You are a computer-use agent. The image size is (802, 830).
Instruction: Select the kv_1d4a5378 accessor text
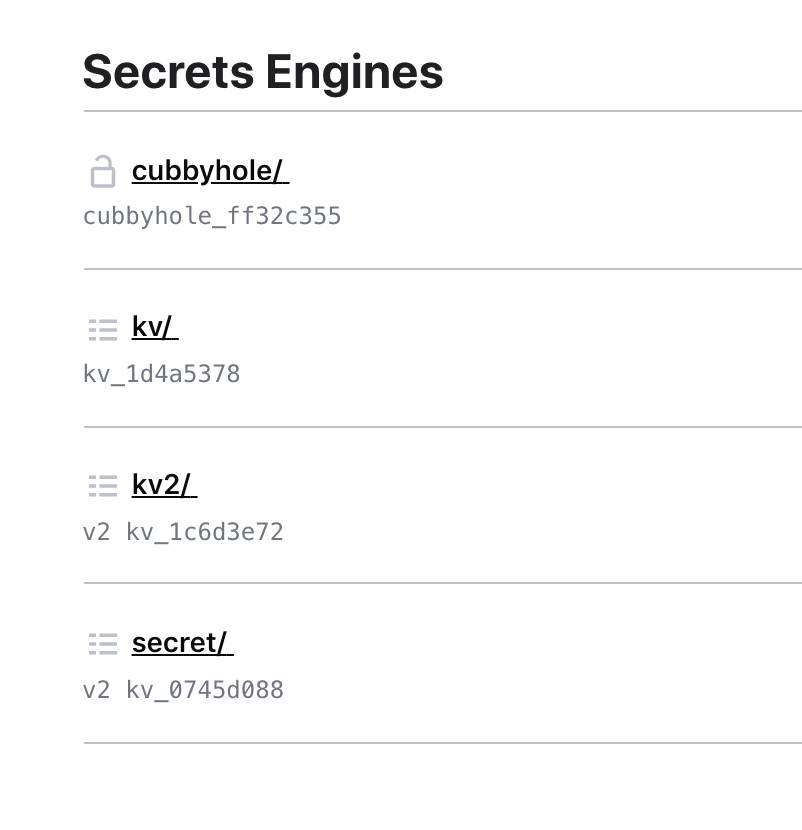coord(161,374)
